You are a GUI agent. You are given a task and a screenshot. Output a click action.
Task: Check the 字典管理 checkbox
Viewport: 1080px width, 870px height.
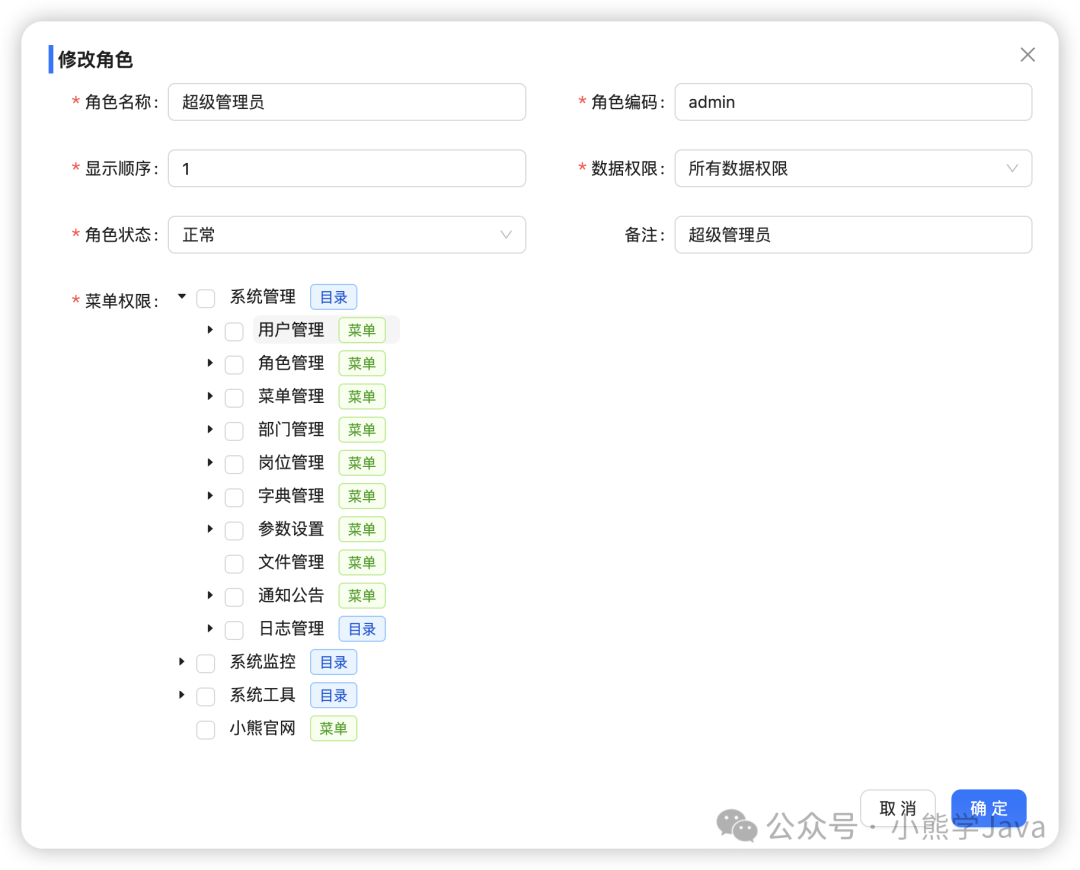click(234, 497)
